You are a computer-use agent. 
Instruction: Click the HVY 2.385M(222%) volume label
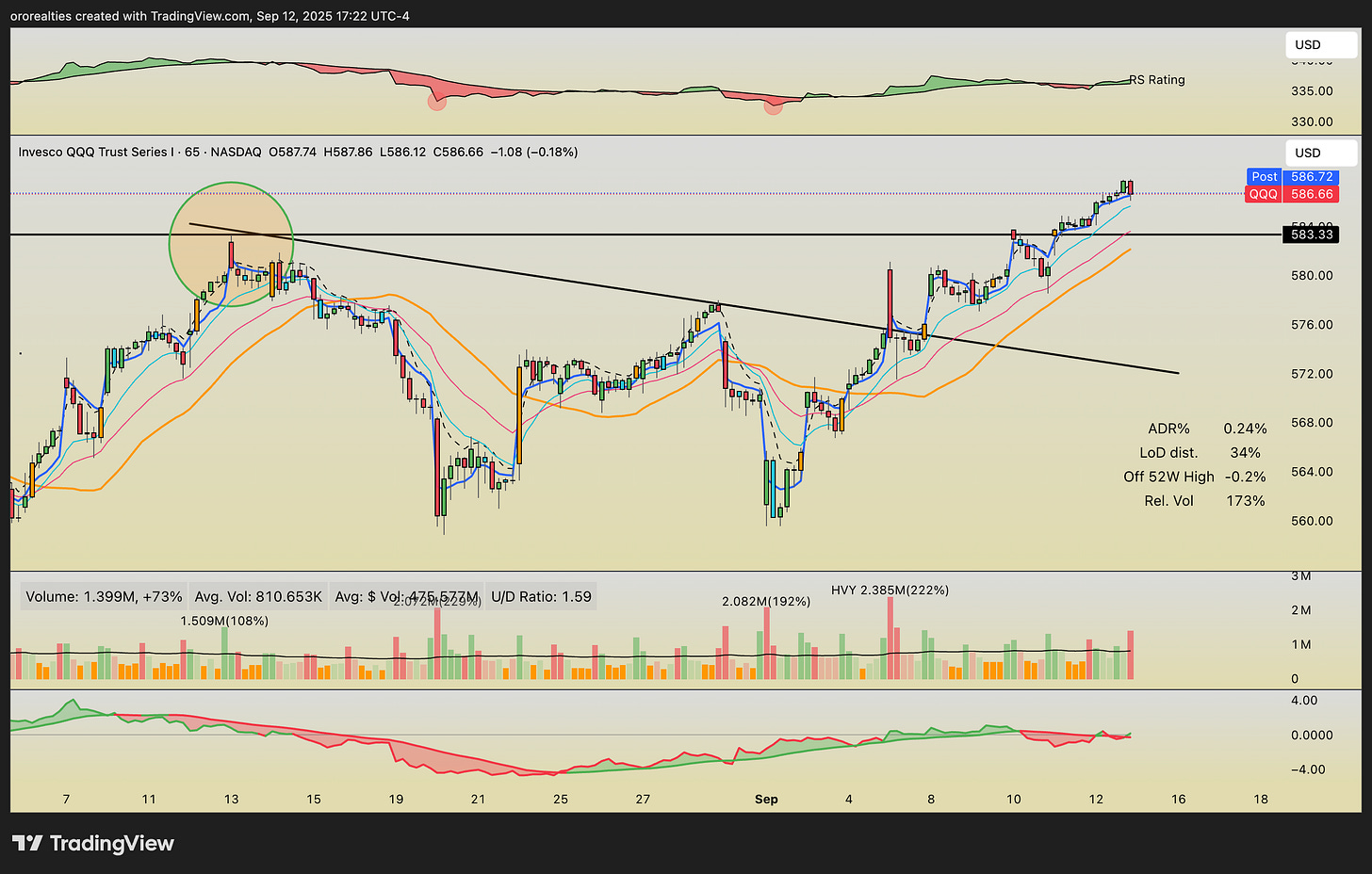pyautogui.click(x=890, y=591)
